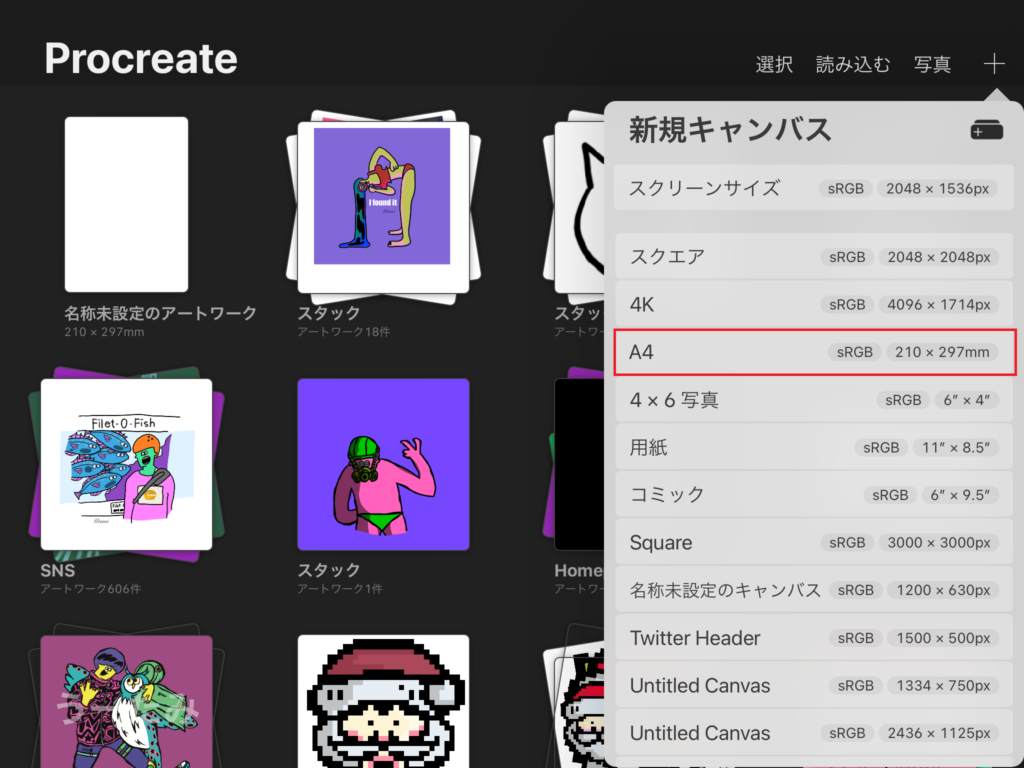Open the gas mask character stack
This screenshot has width=1024, height=768.
(x=383, y=464)
